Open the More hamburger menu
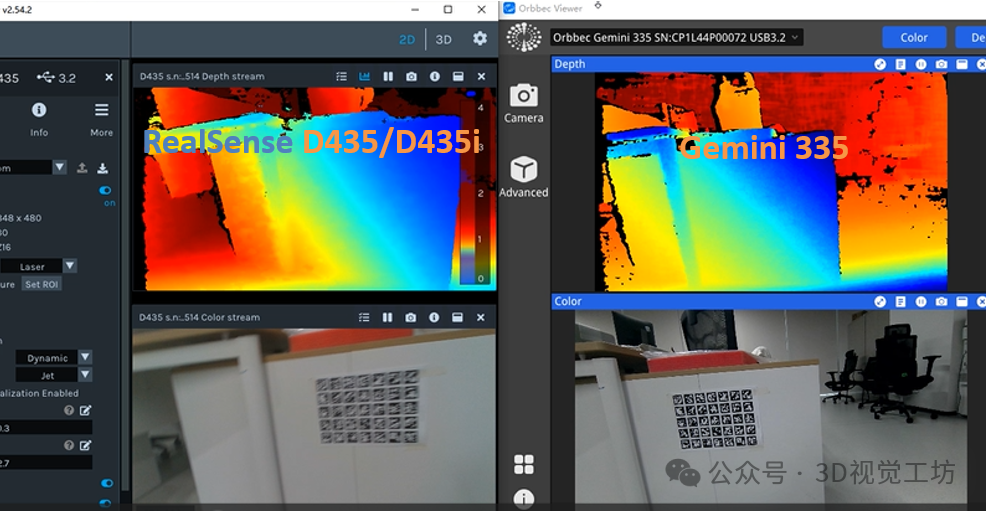 pos(101,110)
